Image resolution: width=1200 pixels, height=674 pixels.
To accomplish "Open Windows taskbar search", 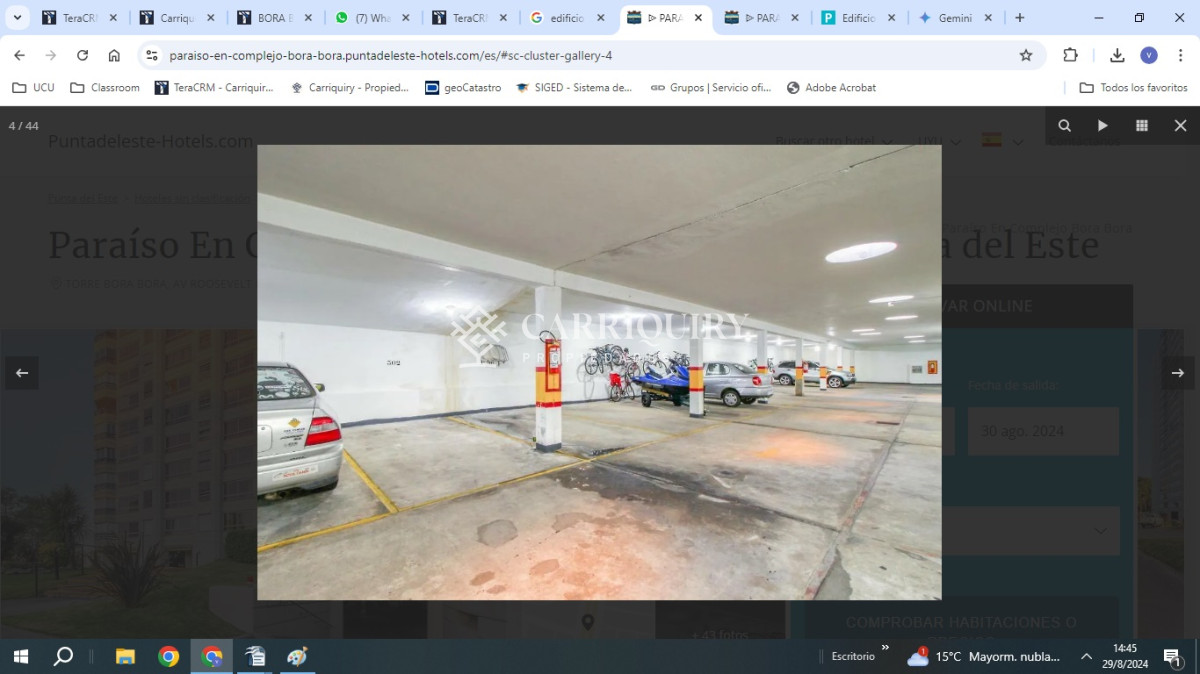I will tap(63, 656).
